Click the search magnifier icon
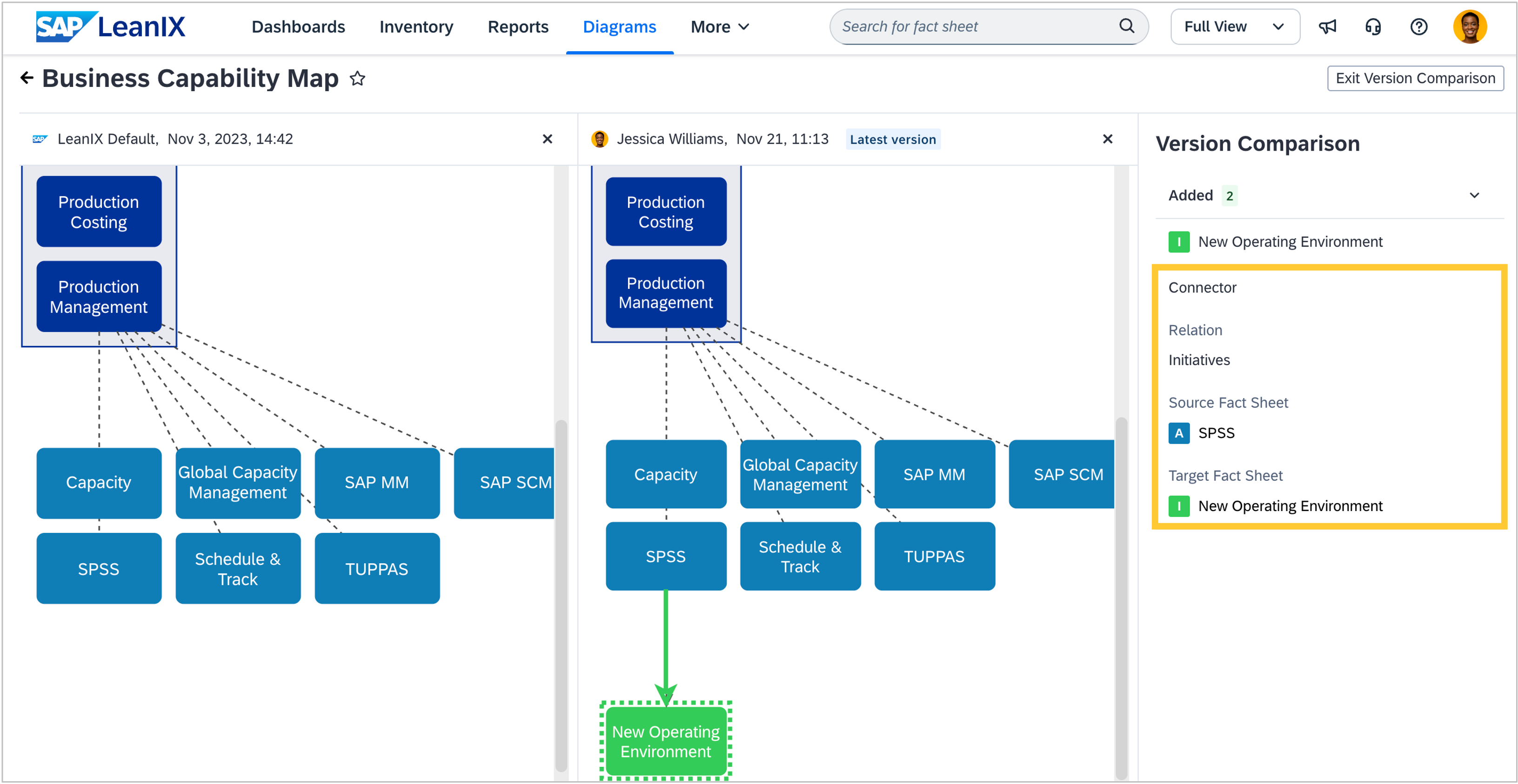The width and height of the screenshot is (1518, 784). tap(1127, 27)
